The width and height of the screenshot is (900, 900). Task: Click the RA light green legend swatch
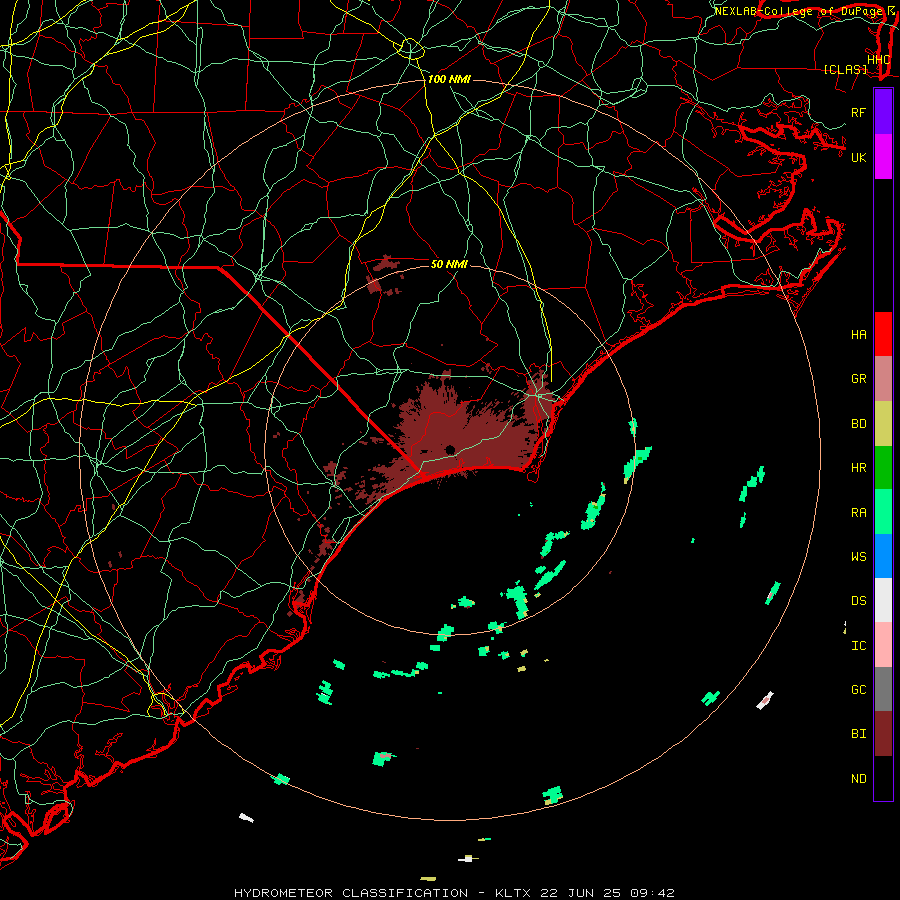click(883, 512)
